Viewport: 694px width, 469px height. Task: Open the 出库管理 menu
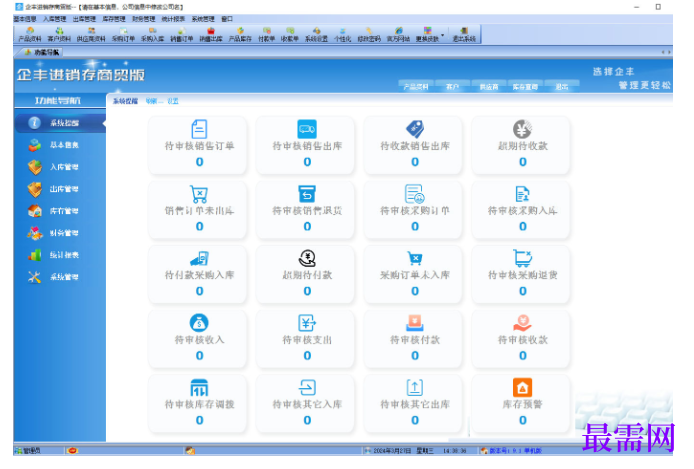(x=84, y=19)
